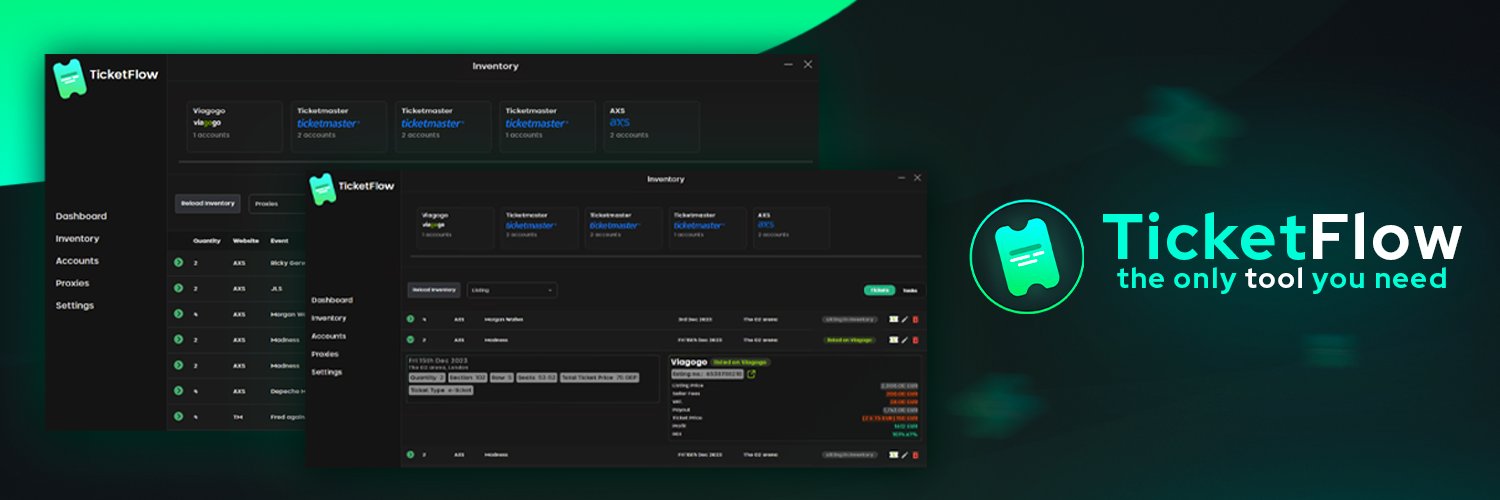
Task: Open Settings in back window sidebar
Action: [74, 305]
